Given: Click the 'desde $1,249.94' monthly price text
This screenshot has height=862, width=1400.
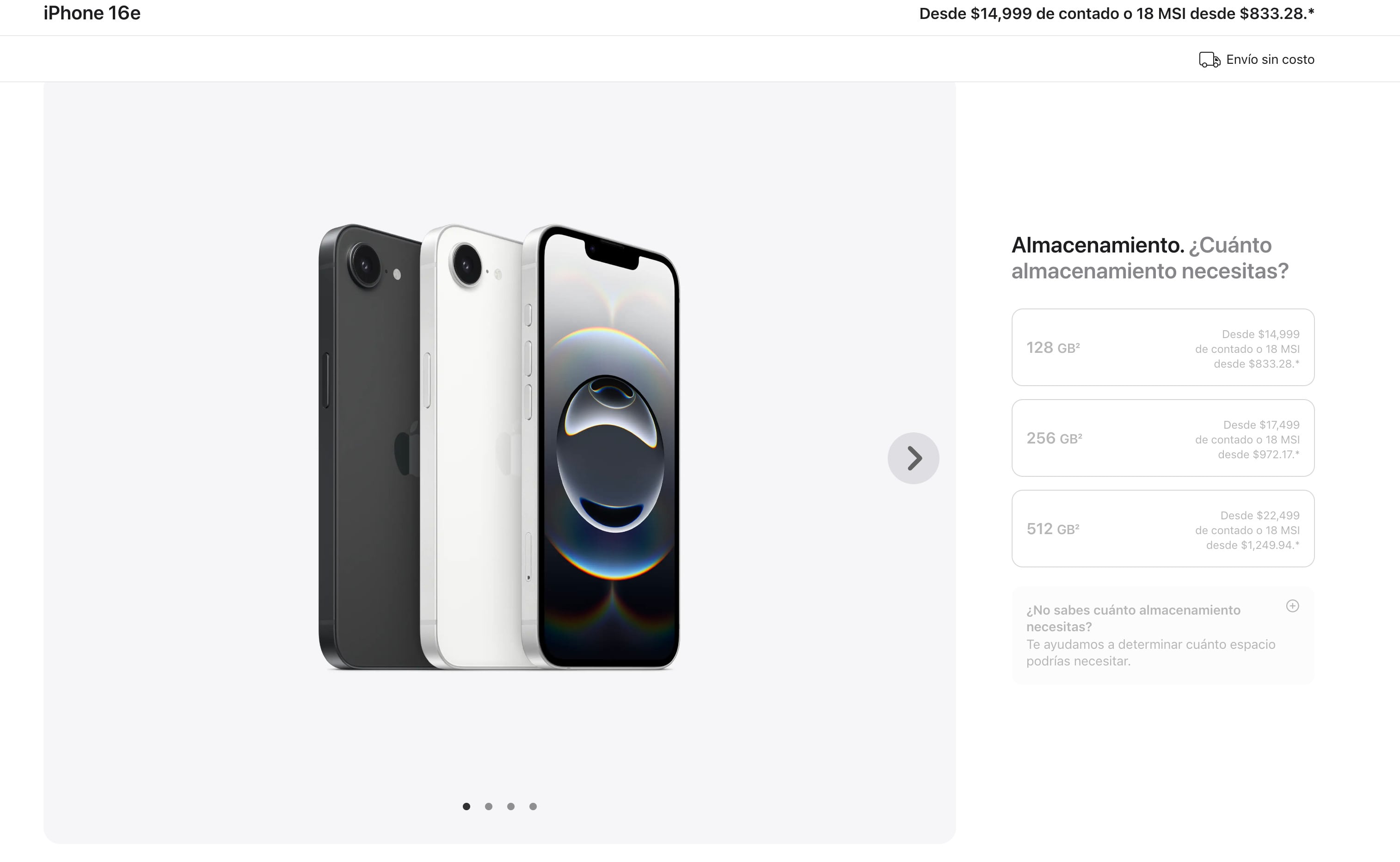Looking at the screenshot, I should tap(1253, 545).
